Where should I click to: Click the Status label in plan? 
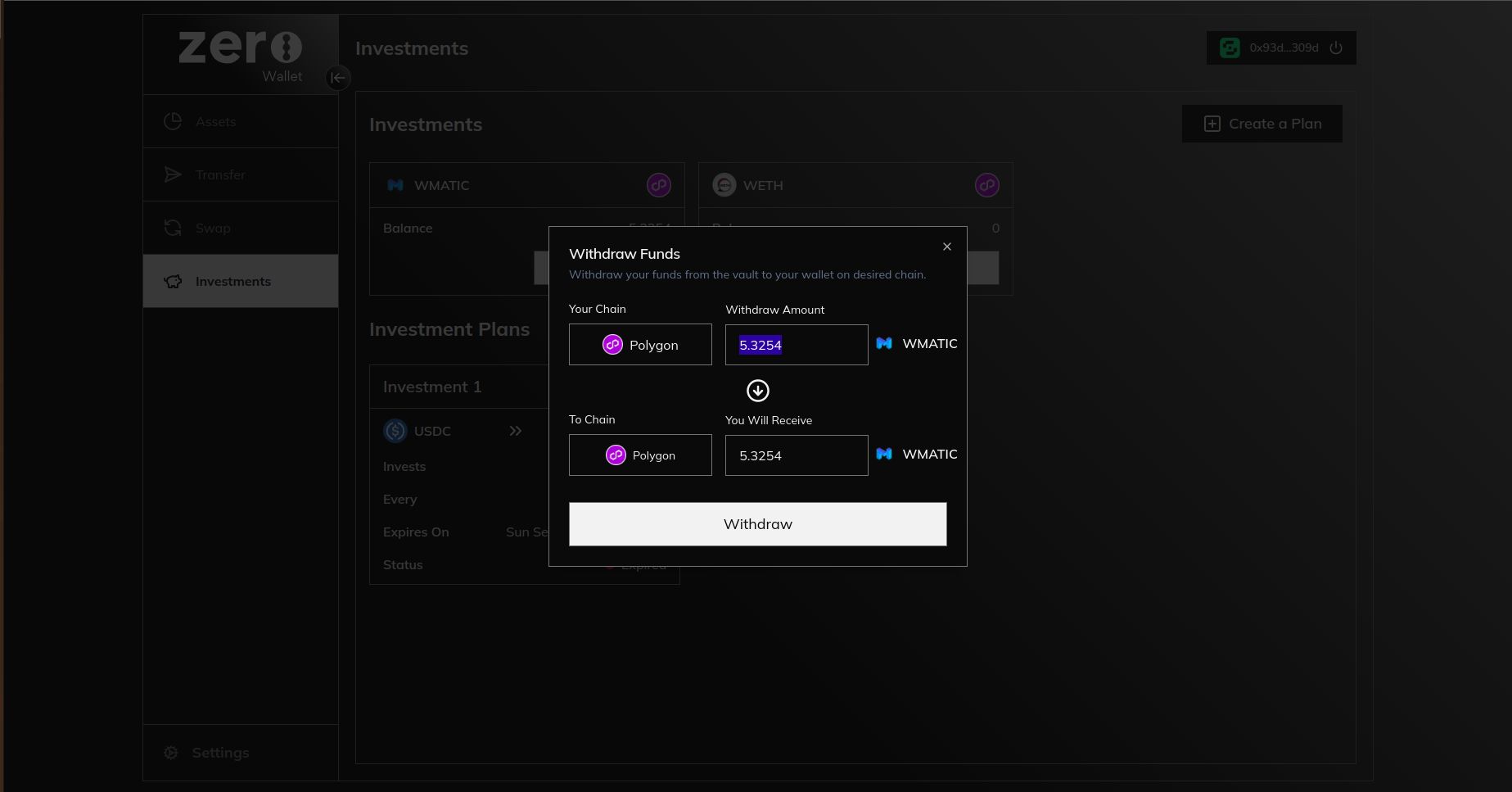(x=403, y=565)
